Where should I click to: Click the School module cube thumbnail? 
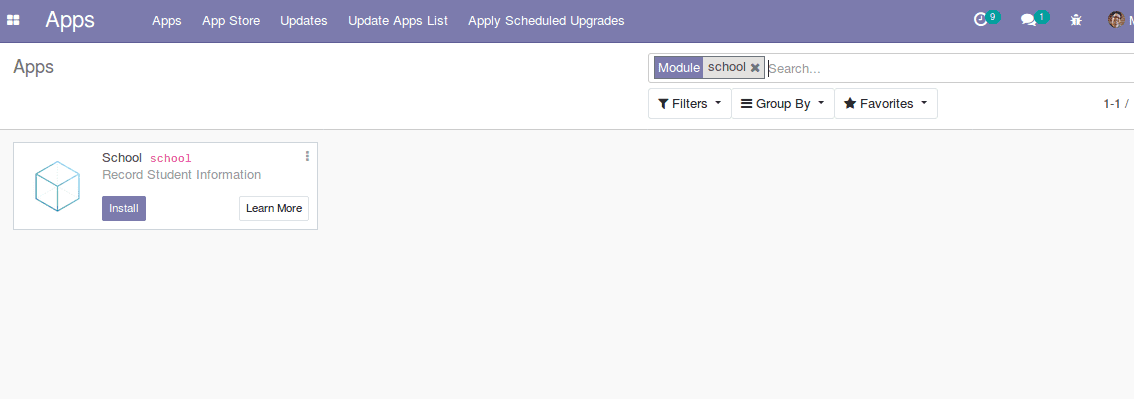click(57, 186)
